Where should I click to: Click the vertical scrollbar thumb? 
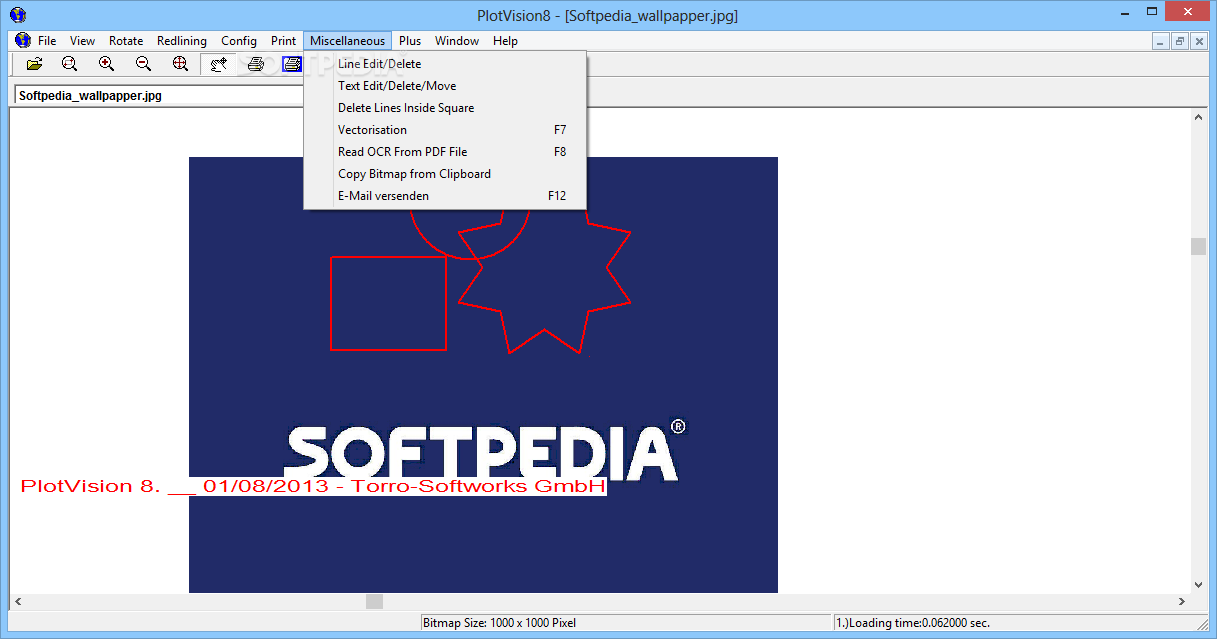click(x=1199, y=247)
